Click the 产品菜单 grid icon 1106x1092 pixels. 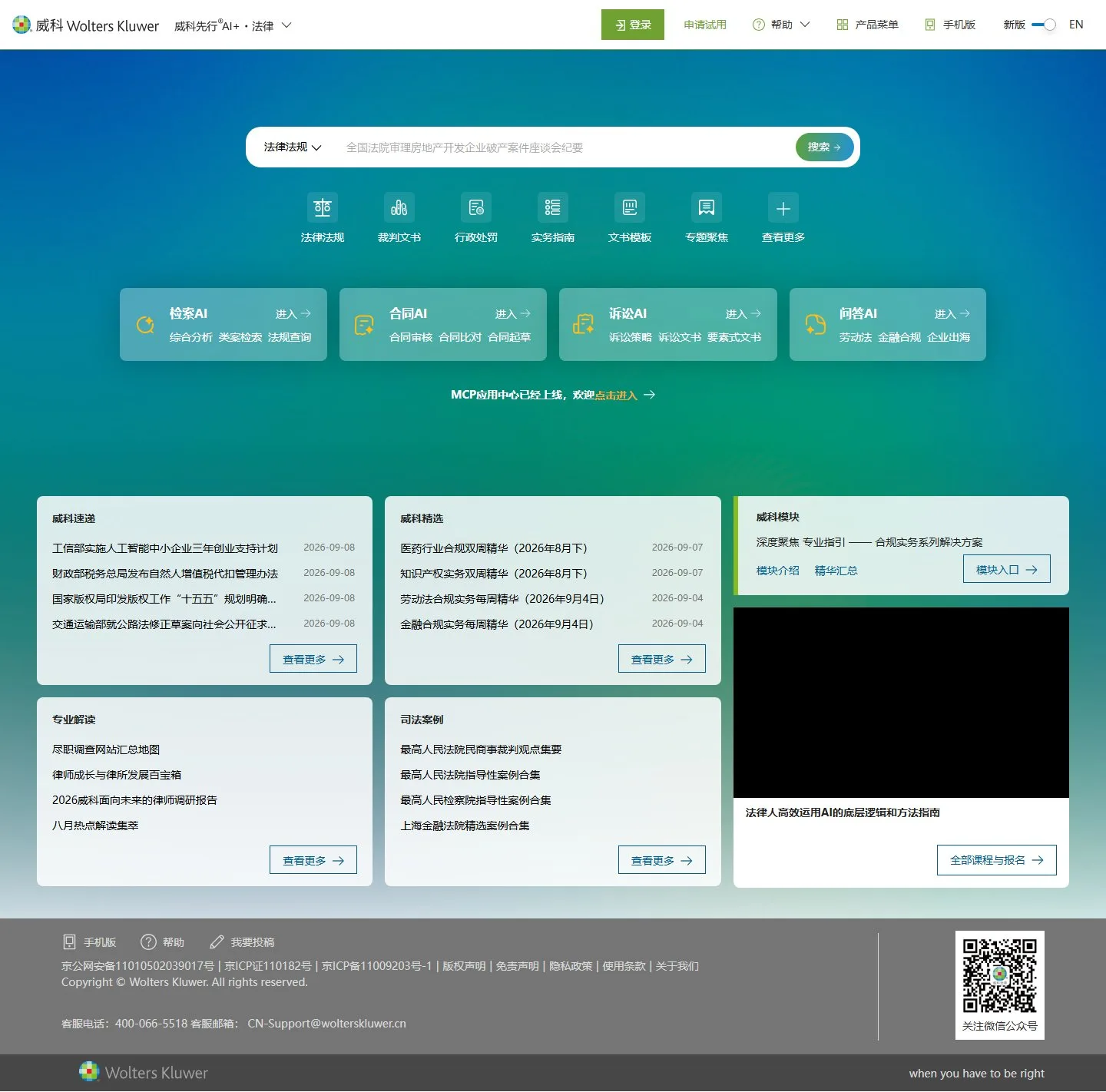tap(843, 25)
